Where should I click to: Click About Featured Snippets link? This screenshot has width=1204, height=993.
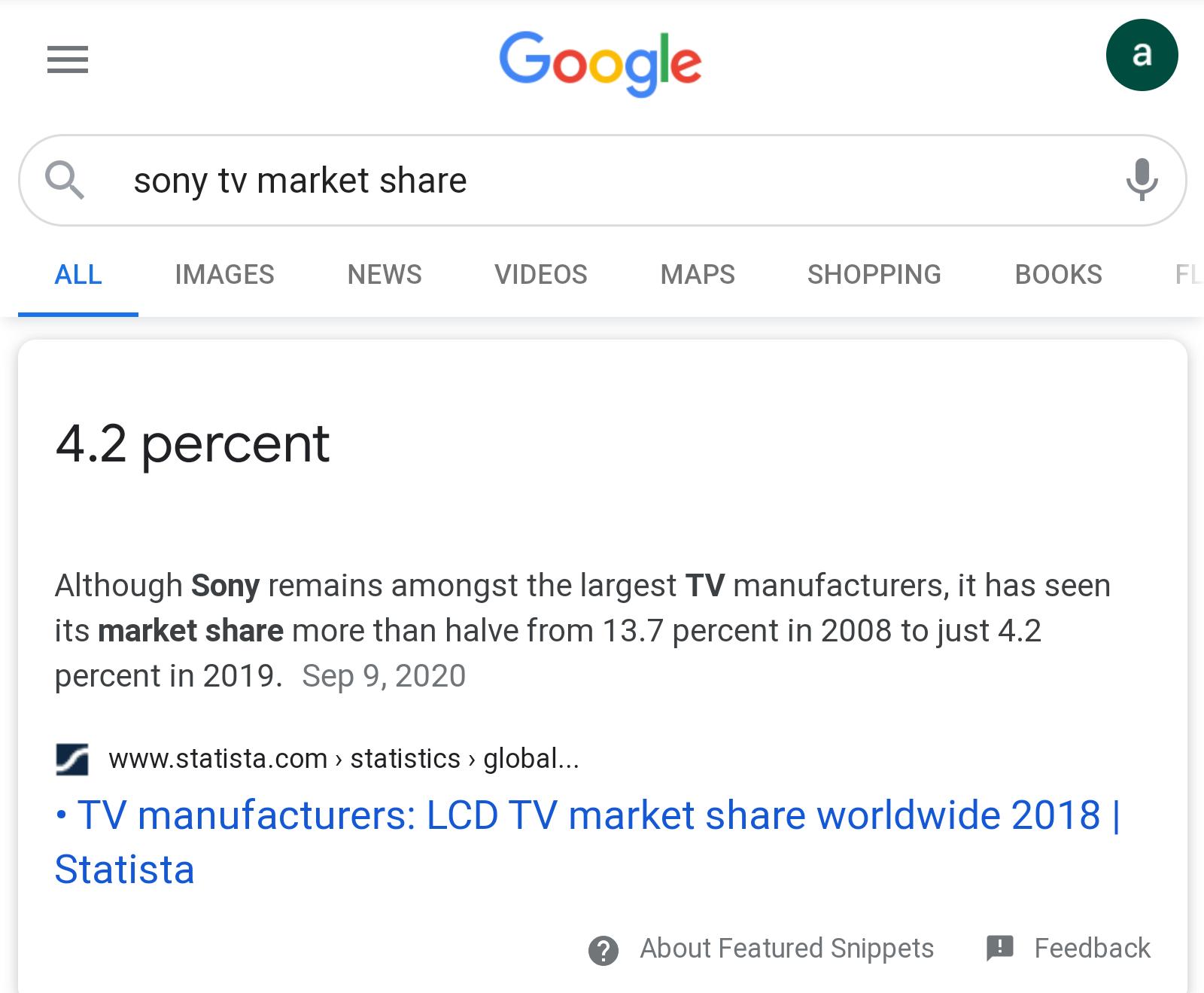[x=786, y=949]
